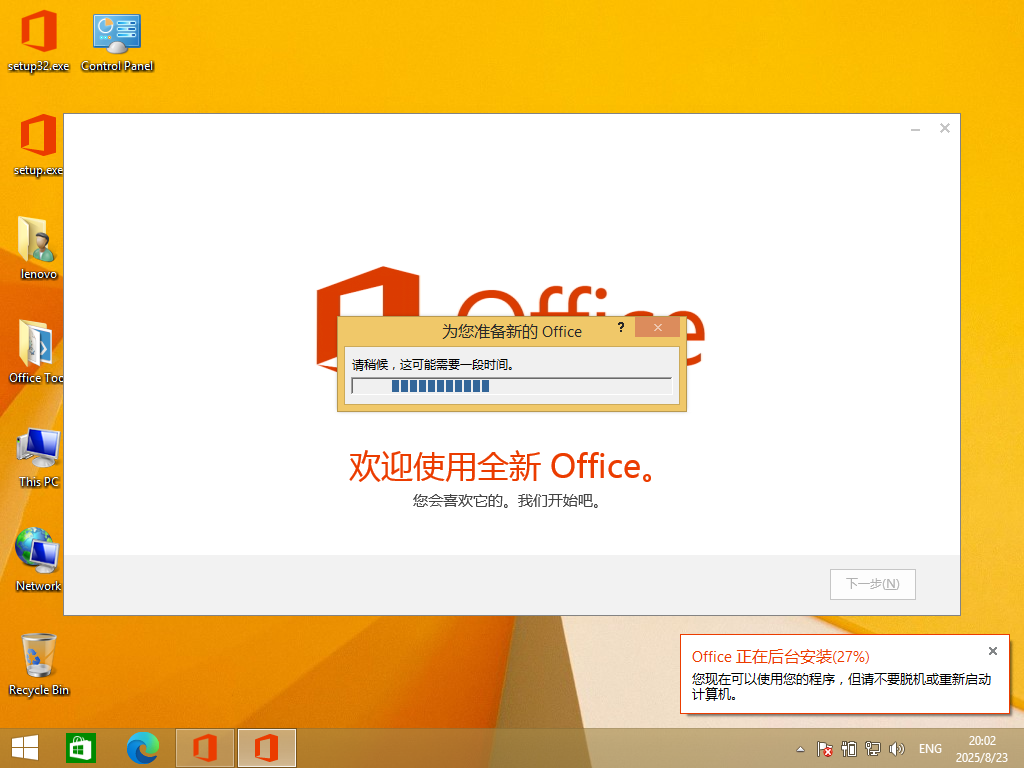Click the 下一步(N) button
The width and height of the screenshot is (1024, 768).
872,584
